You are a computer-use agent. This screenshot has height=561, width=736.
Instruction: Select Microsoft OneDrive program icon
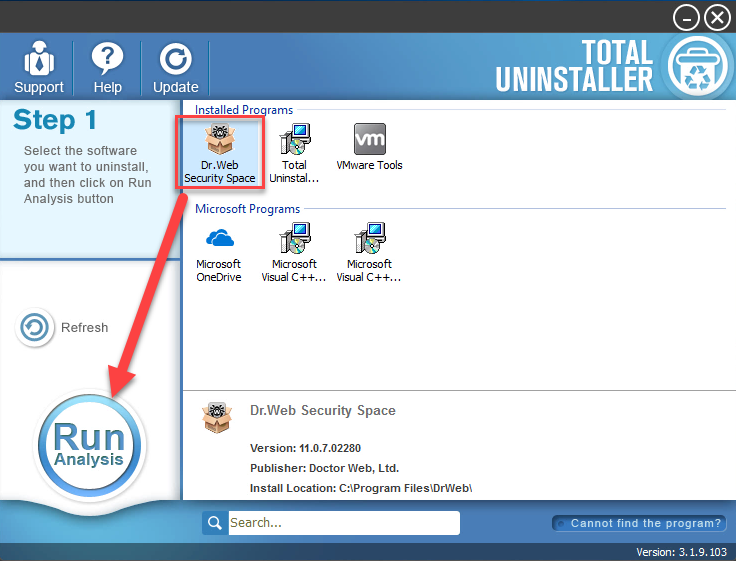point(219,254)
